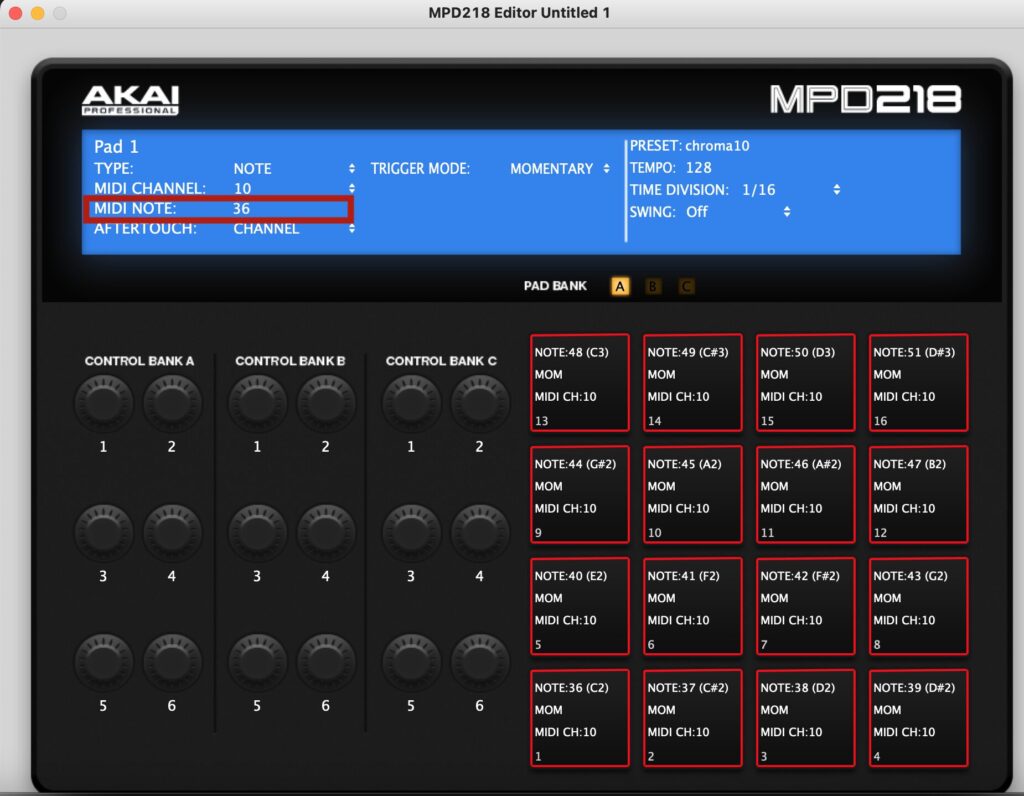Select pad 2 with NOTE:37 (C#2)
The image size is (1024, 796).
click(693, 718)
